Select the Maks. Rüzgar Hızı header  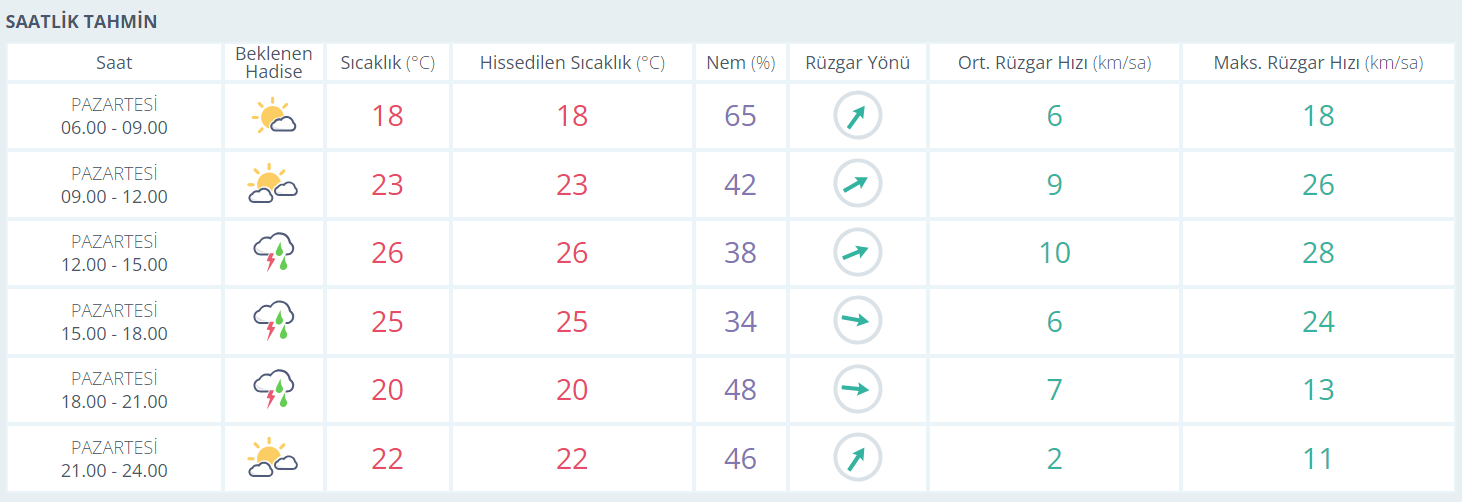pos(1318,62)
